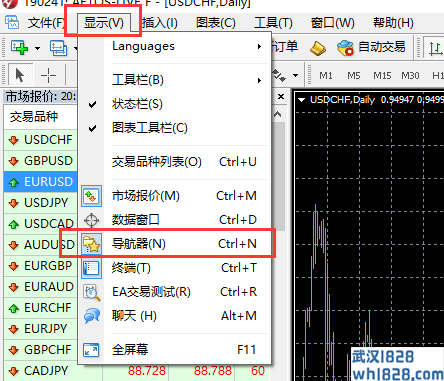This screenshot has width=444, height=381.
Task: Click the crosshair icon beside 数据窗口
Action: pyautogui.click(x=91, y=220)
